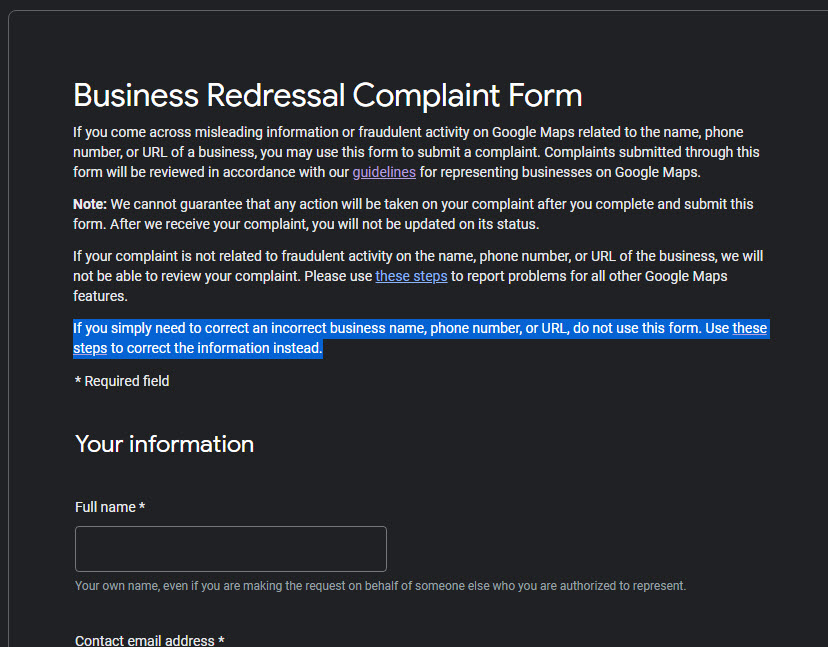
Task: Click 'for representing businesses on Google Maps' text
Action: (560, 172)
